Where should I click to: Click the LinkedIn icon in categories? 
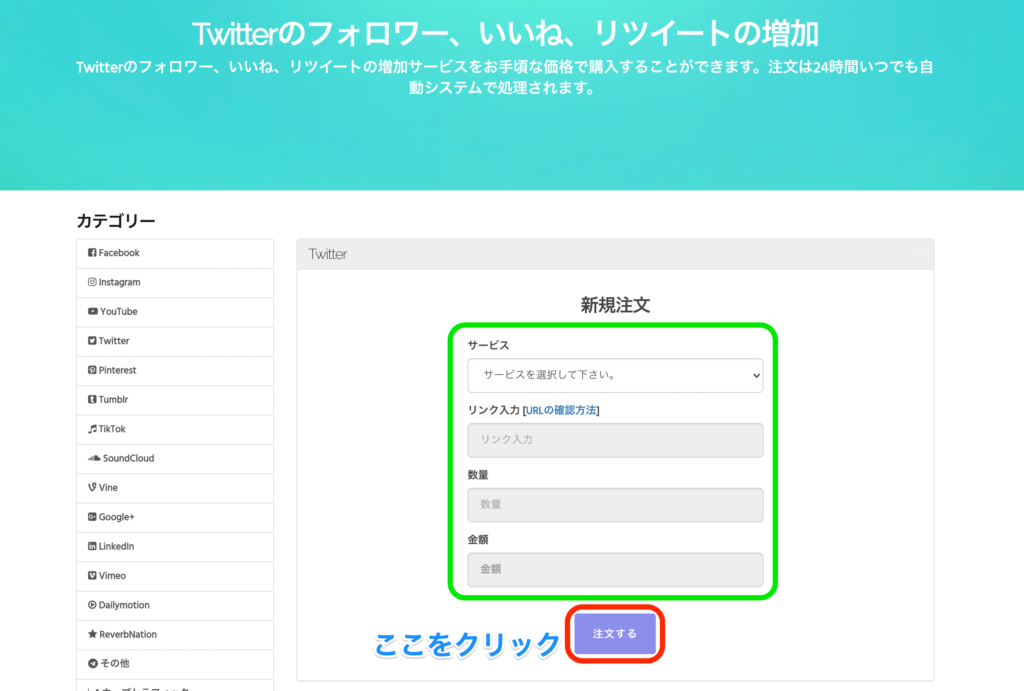coord(92,546)
